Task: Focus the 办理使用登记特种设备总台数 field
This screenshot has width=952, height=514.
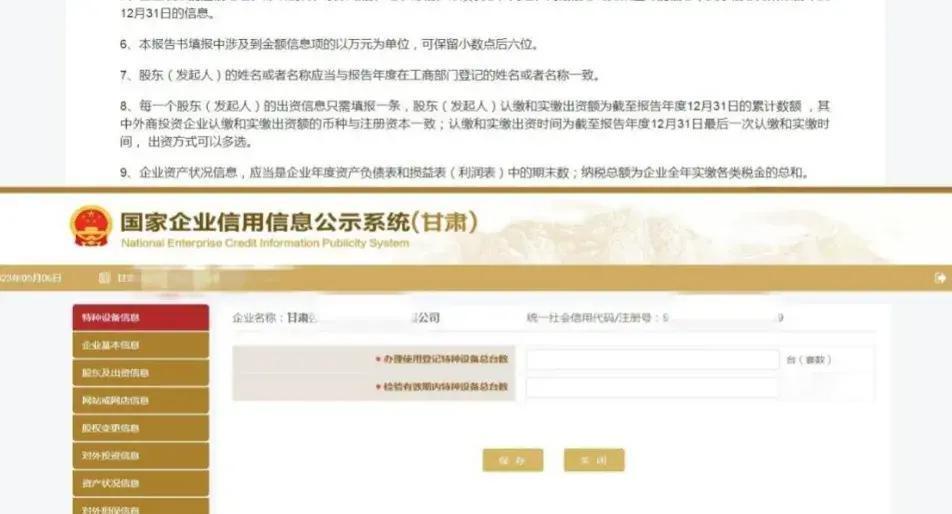Action: [x=652, y=359]
